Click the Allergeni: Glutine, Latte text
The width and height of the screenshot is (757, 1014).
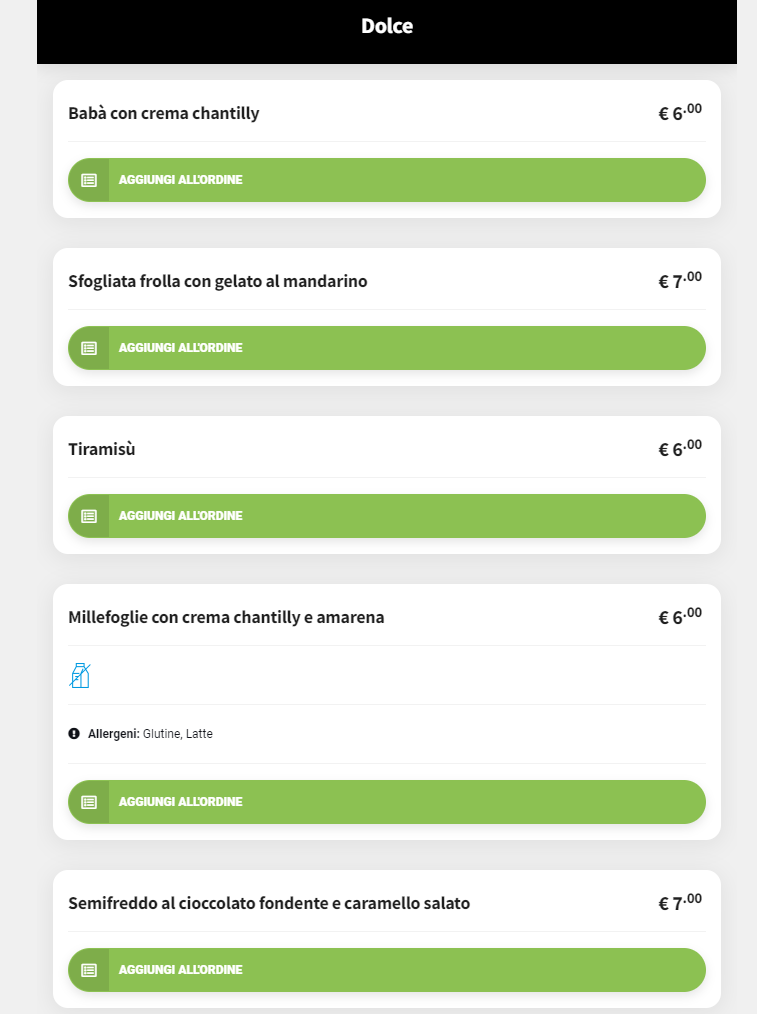coord(150,734)
